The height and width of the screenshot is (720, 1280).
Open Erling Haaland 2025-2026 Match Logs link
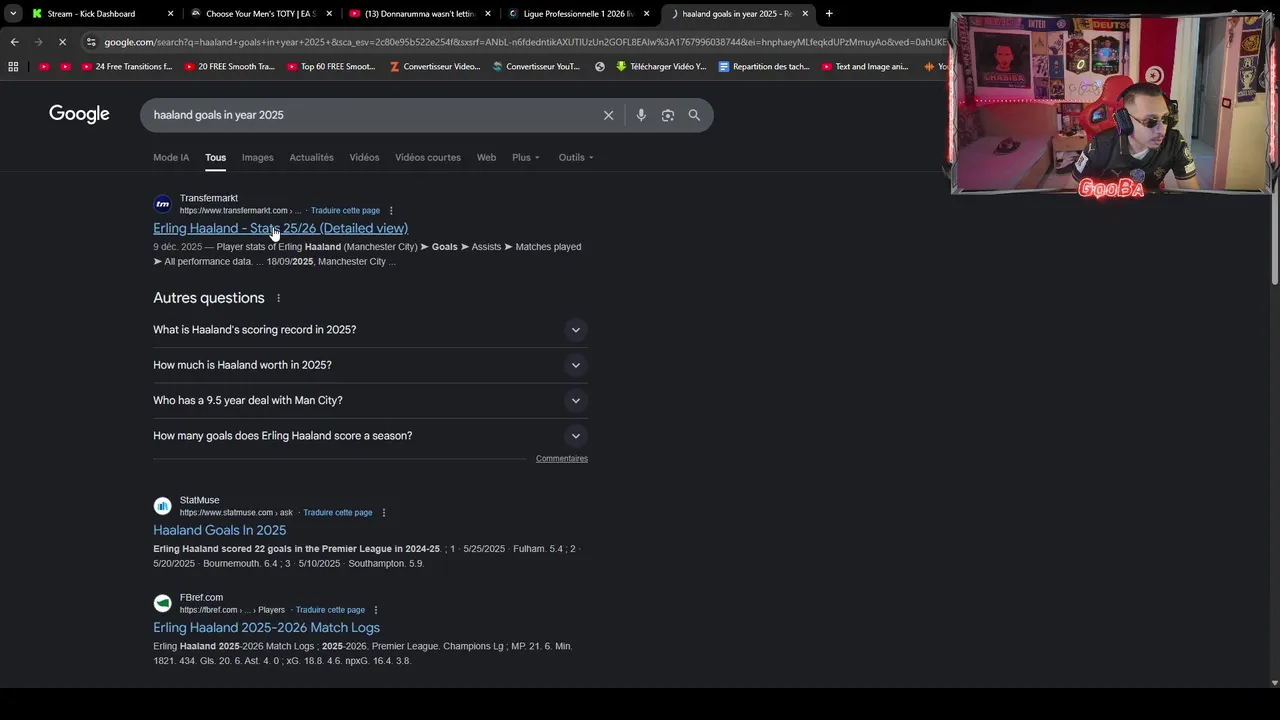(266, 628)
